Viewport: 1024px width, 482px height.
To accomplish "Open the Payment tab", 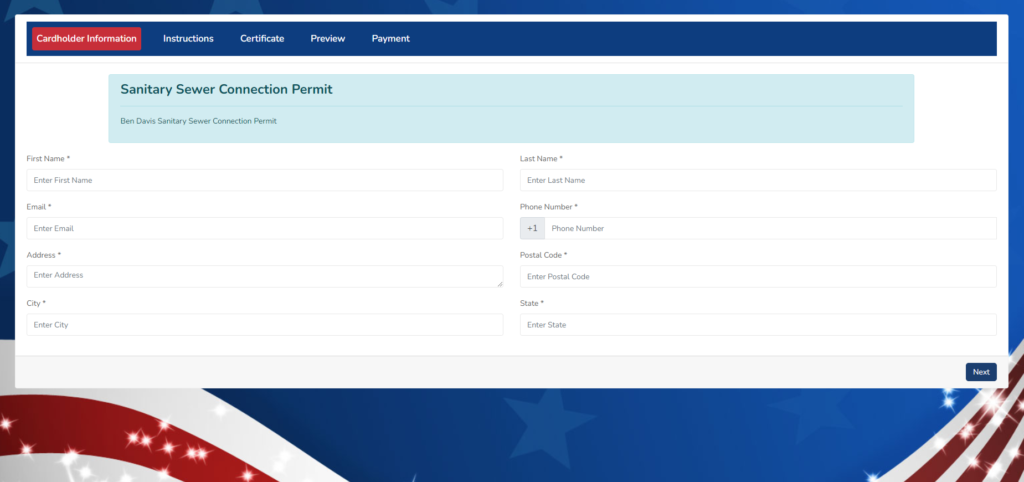I will [391, 39].
